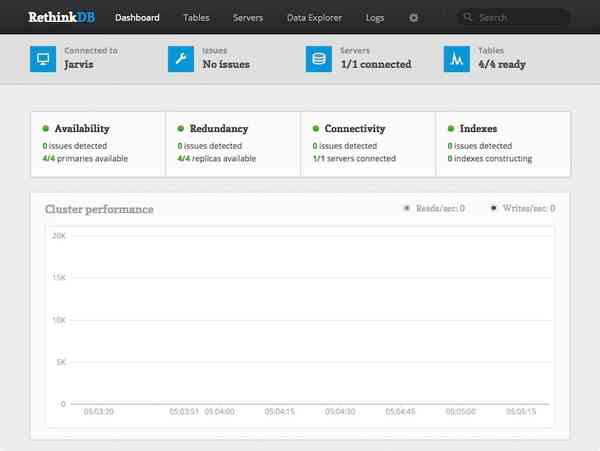This screenshot has height=451, width=600.
Task: Click 4/4 replicas available text
Action: coord(217,158)
